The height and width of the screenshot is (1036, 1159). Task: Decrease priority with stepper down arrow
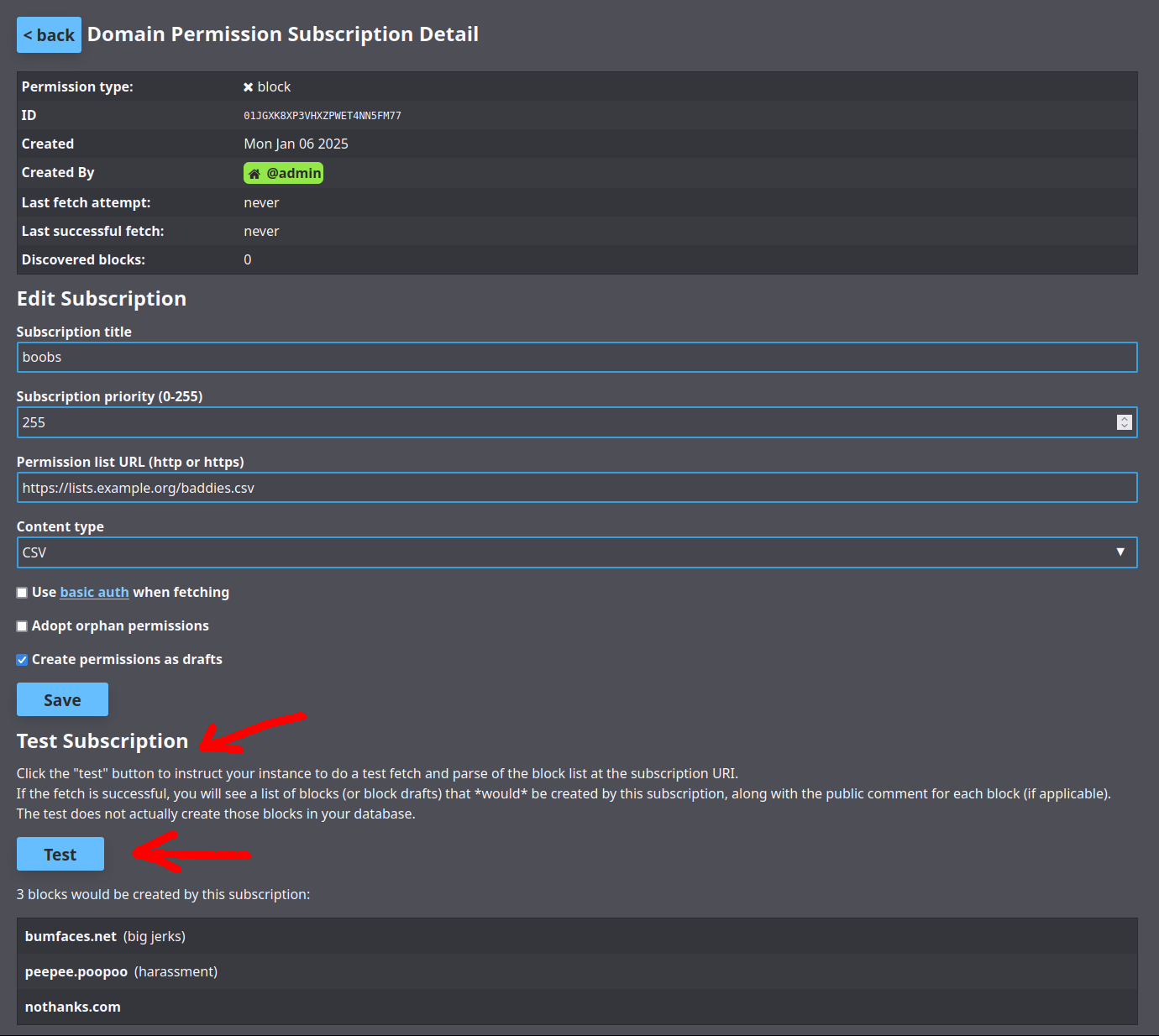click(x=1125, y=426)
